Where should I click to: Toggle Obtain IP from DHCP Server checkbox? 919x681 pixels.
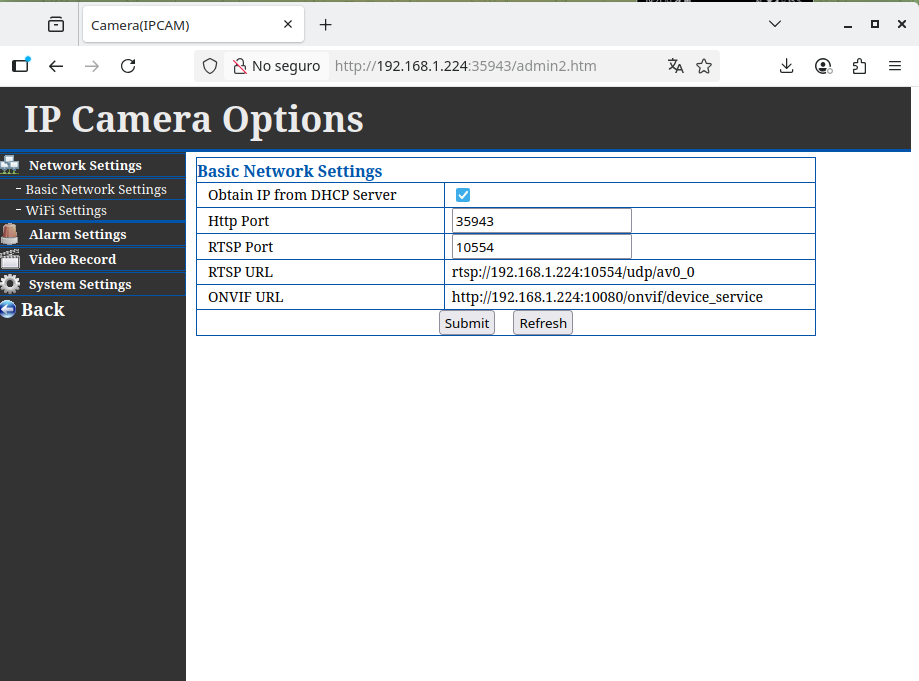pos(463,195)
